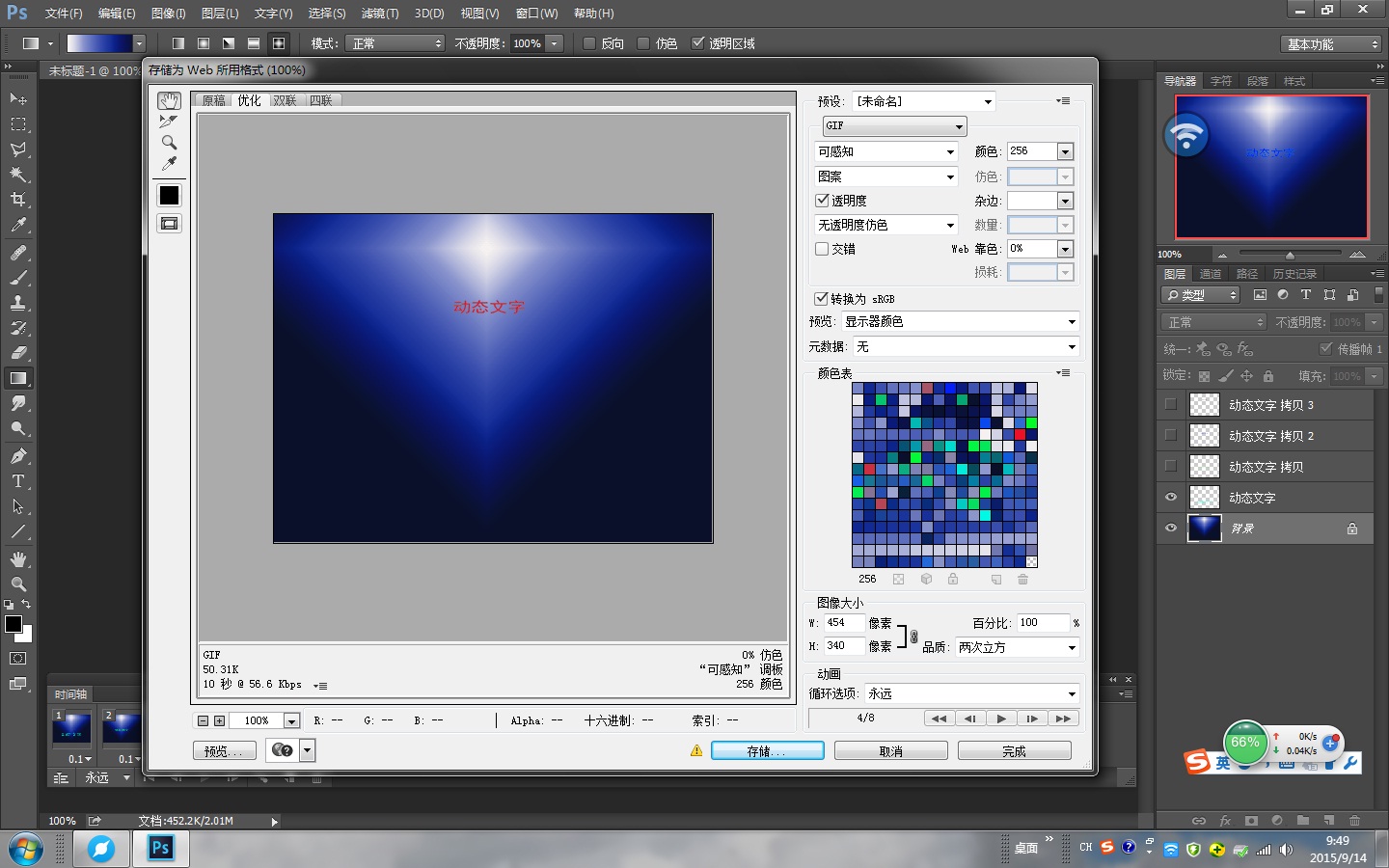This screenshot has height=868, width=1389.
Task: Select the Zoom tool in the dialog
Action: pyautogui.click(x=169, y=143)
